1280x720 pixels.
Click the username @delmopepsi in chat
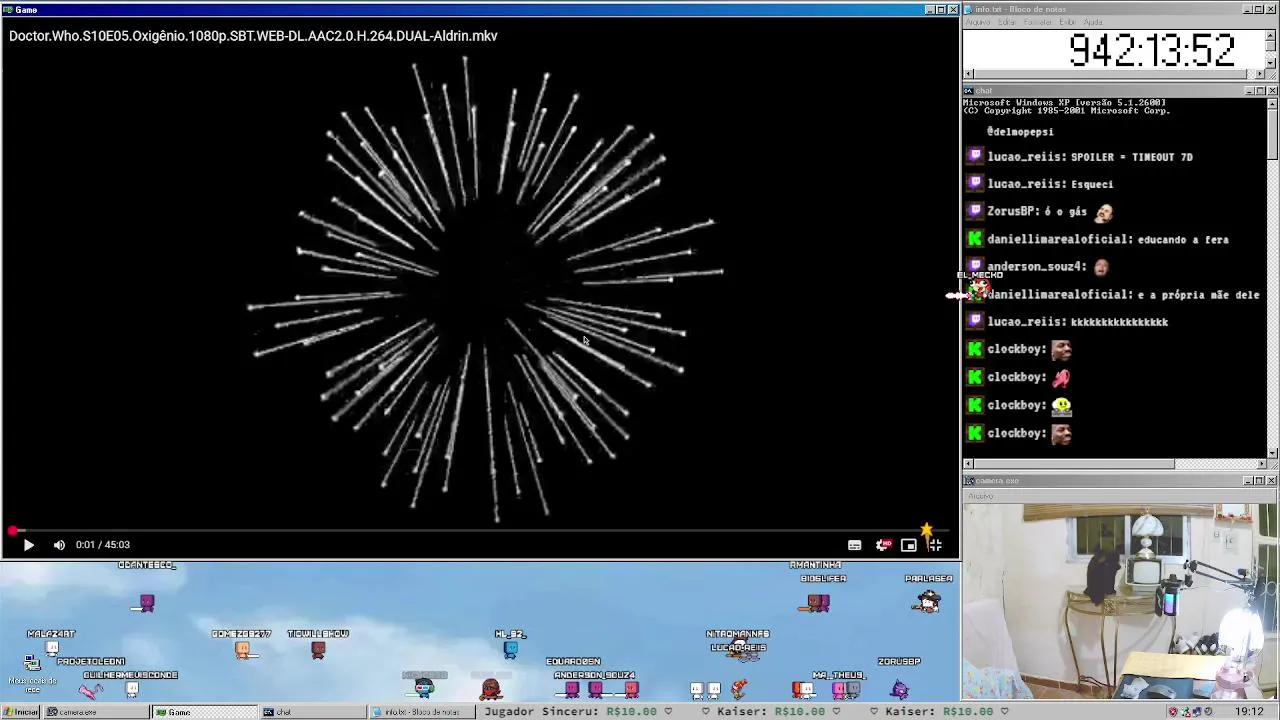[x=1020, y=132]
